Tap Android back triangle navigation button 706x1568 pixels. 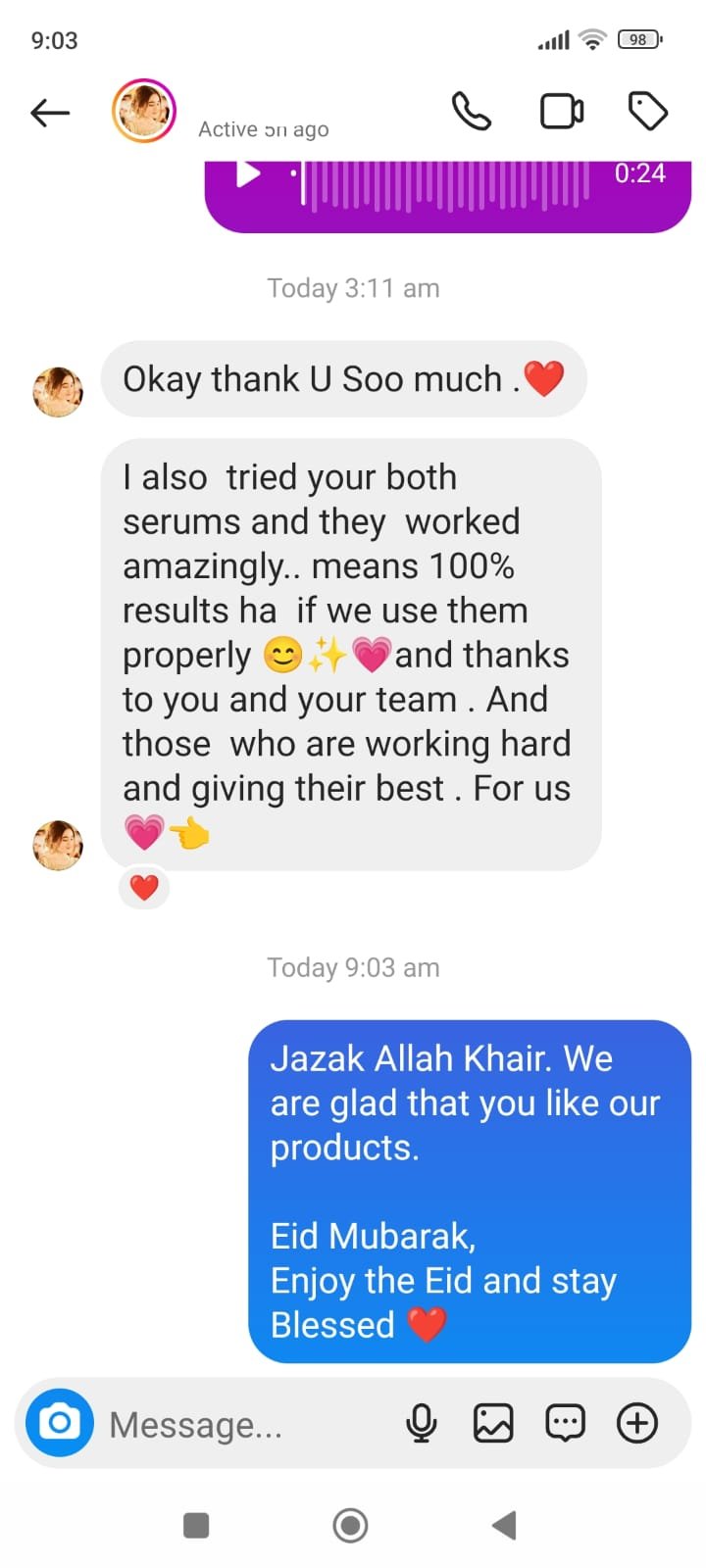point(504,1525)
